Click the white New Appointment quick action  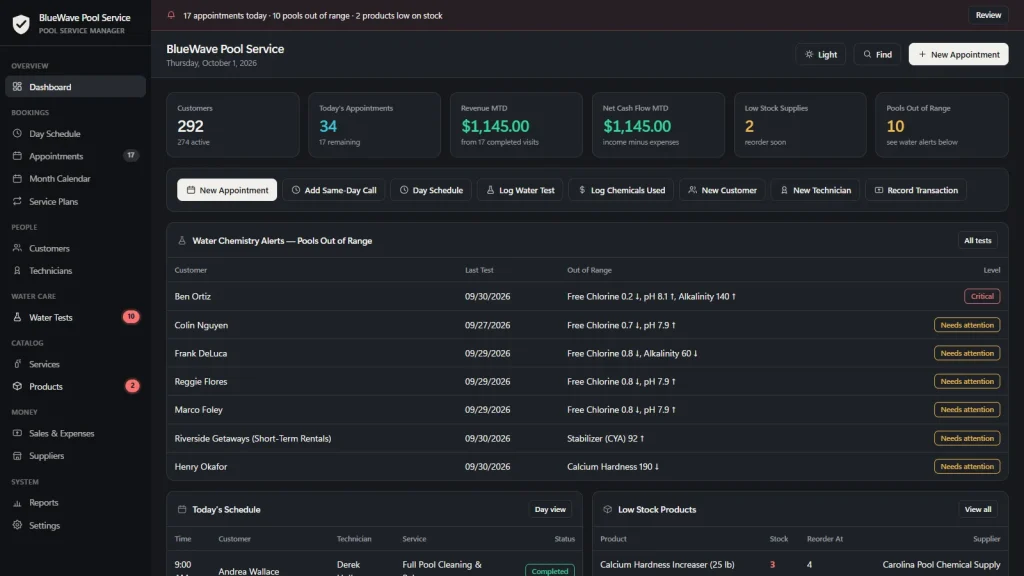pos(227,190)
